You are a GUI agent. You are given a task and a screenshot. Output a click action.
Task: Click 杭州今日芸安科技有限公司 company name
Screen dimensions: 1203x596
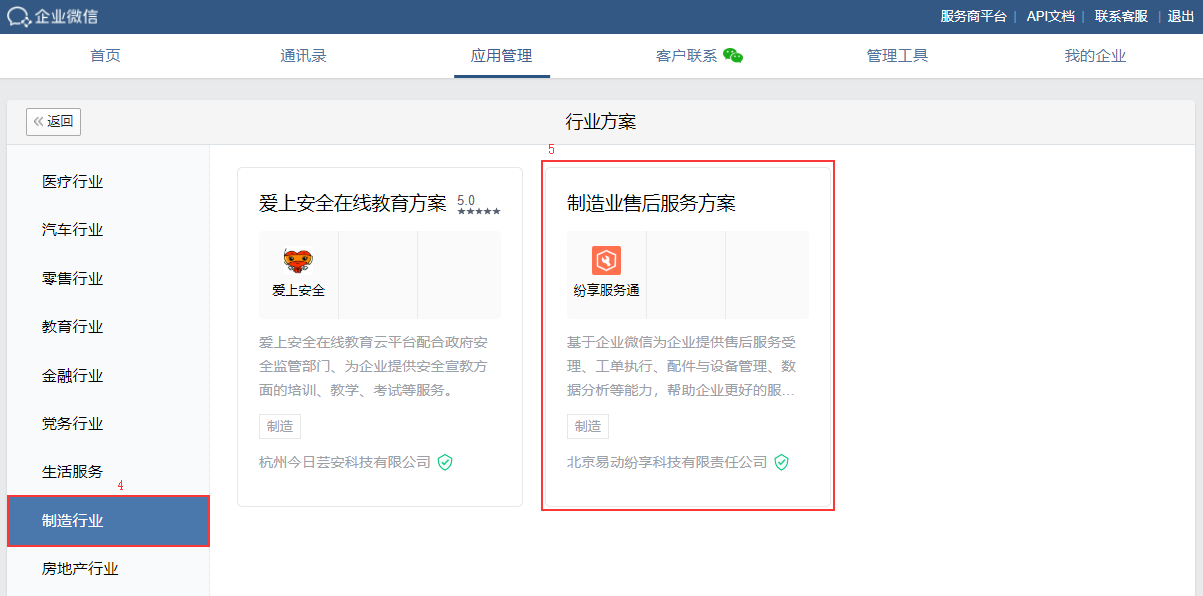(344, 462)
